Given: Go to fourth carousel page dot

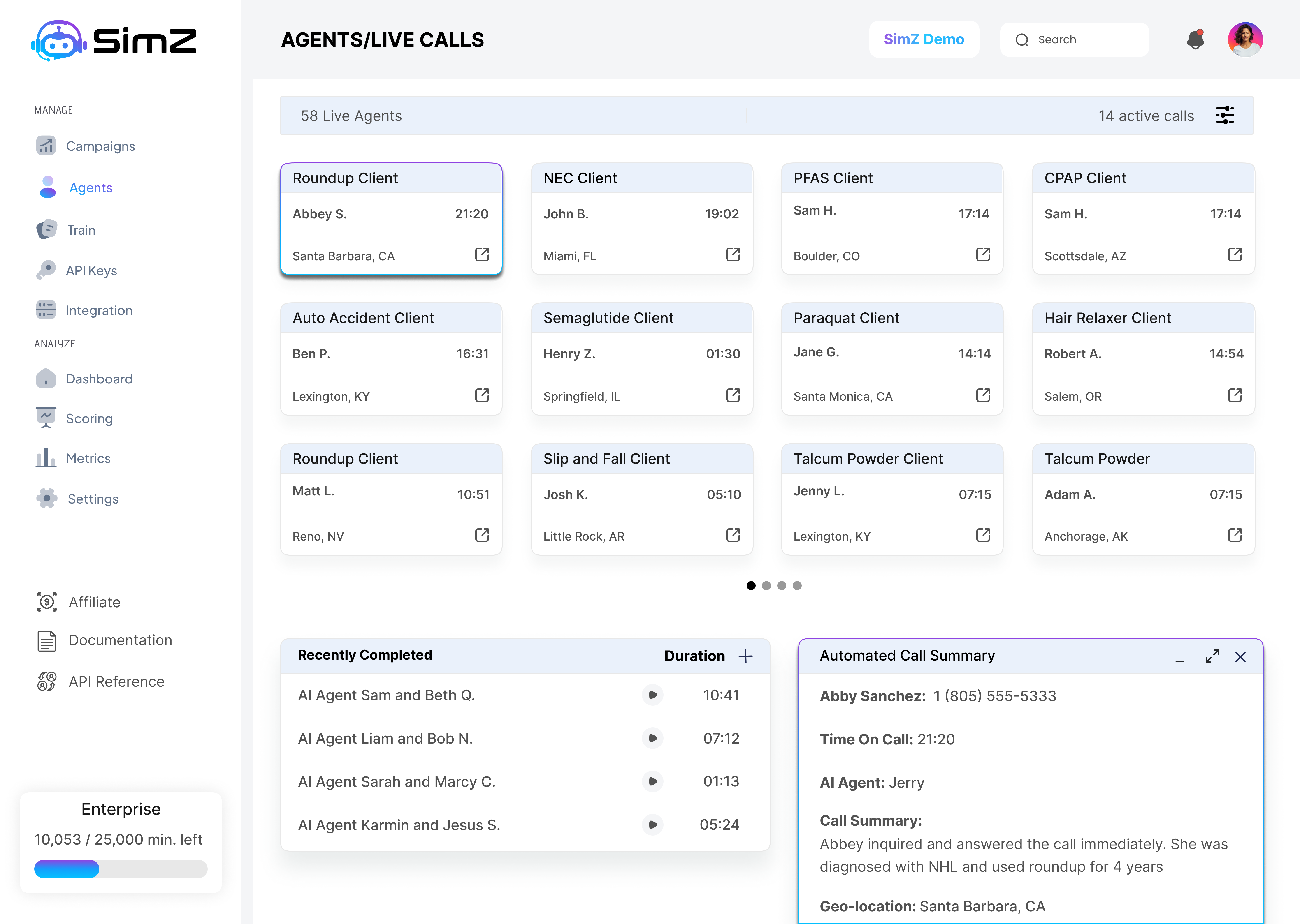Looking at the screenshot, I should 797,585.
